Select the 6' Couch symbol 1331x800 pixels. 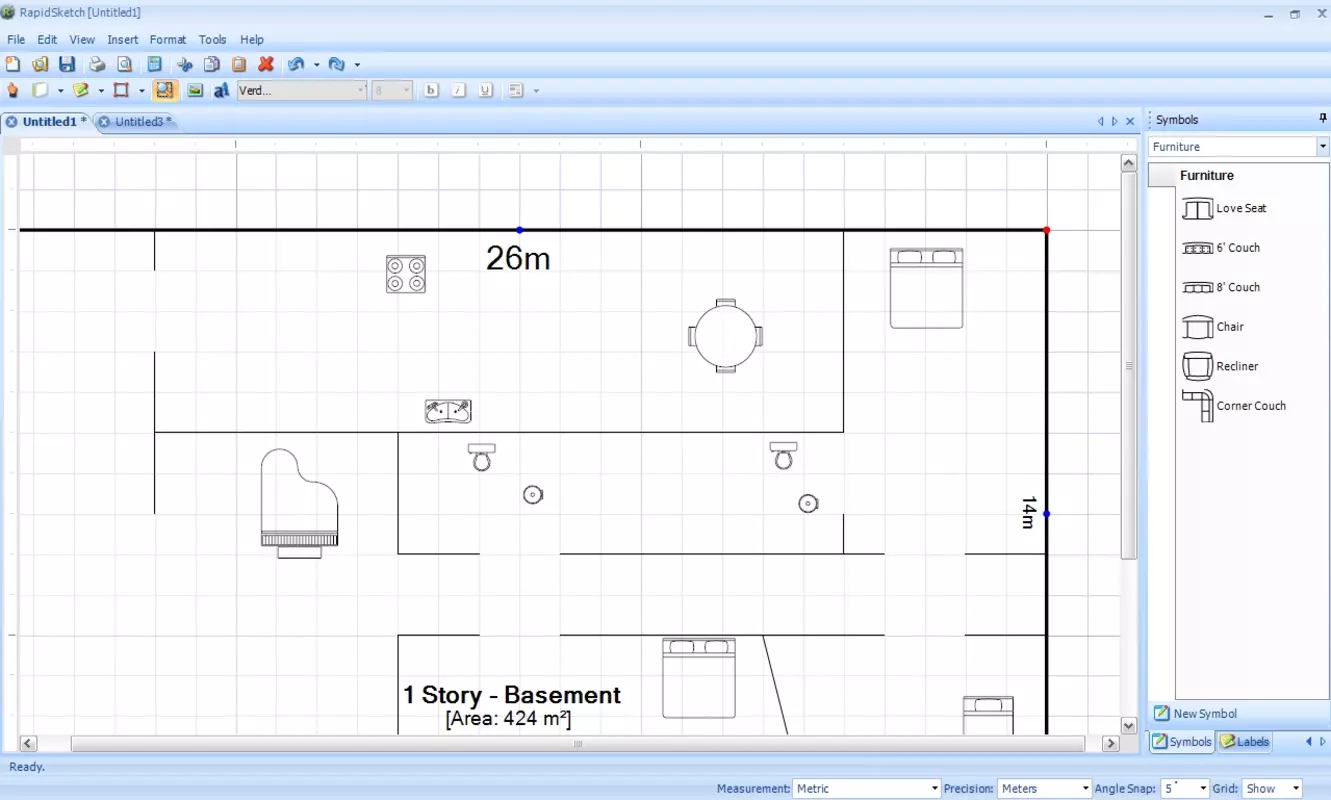(1221, 247)
